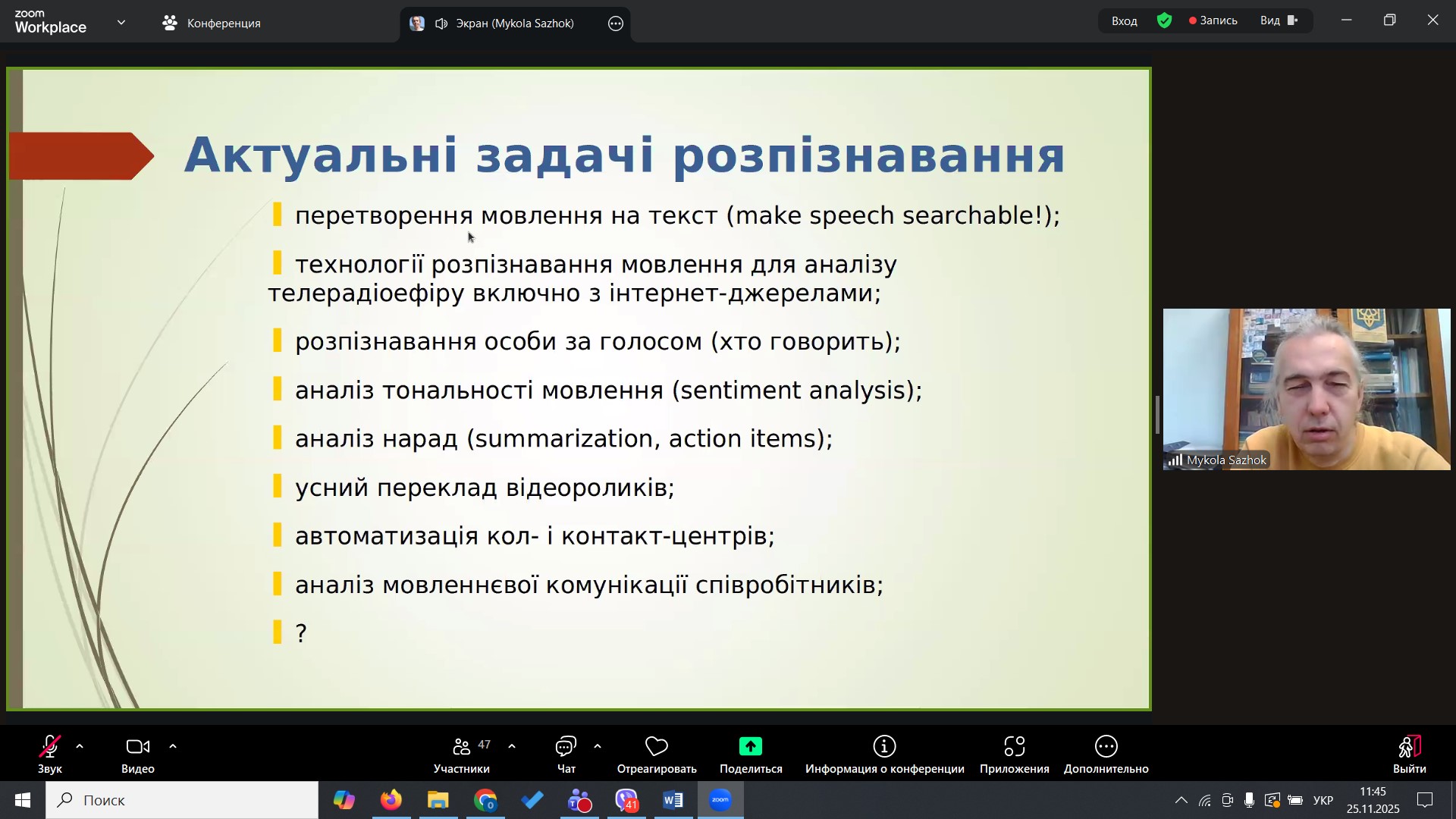The width and height of the screenshot is (1456, 819).
Task: Click the Отреагировать reactions heart icon
Action: pyautogui.click(x=656, y=748)
